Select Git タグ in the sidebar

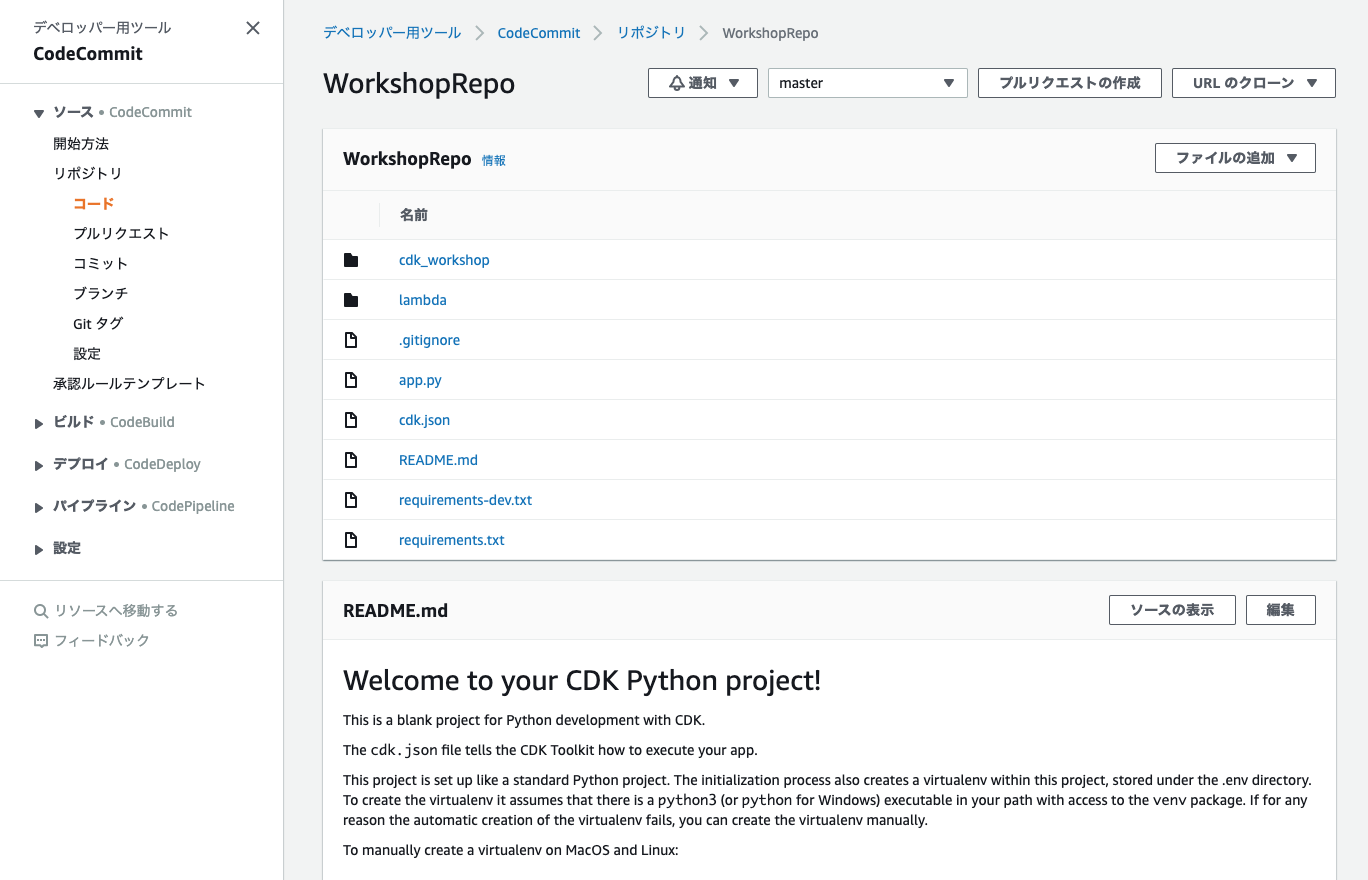coord(98,324)
